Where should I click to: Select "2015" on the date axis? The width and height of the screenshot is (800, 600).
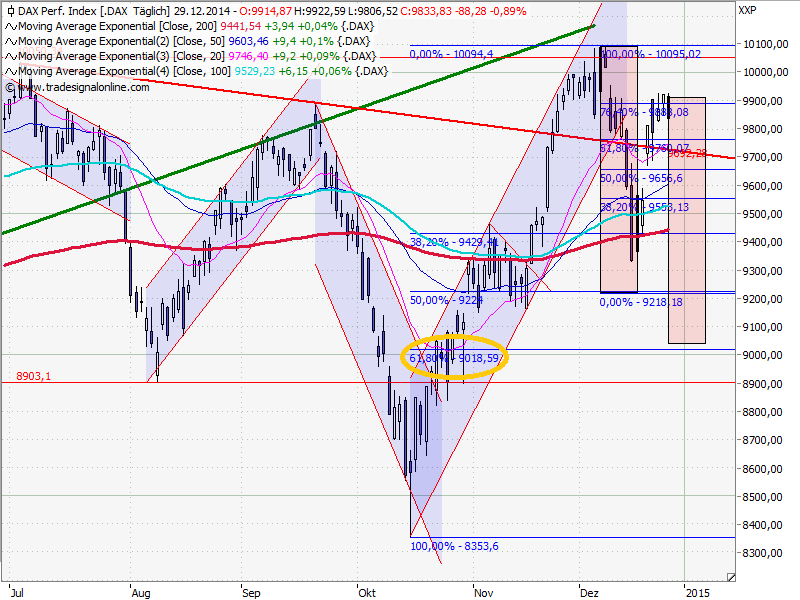tap(699, 592)
